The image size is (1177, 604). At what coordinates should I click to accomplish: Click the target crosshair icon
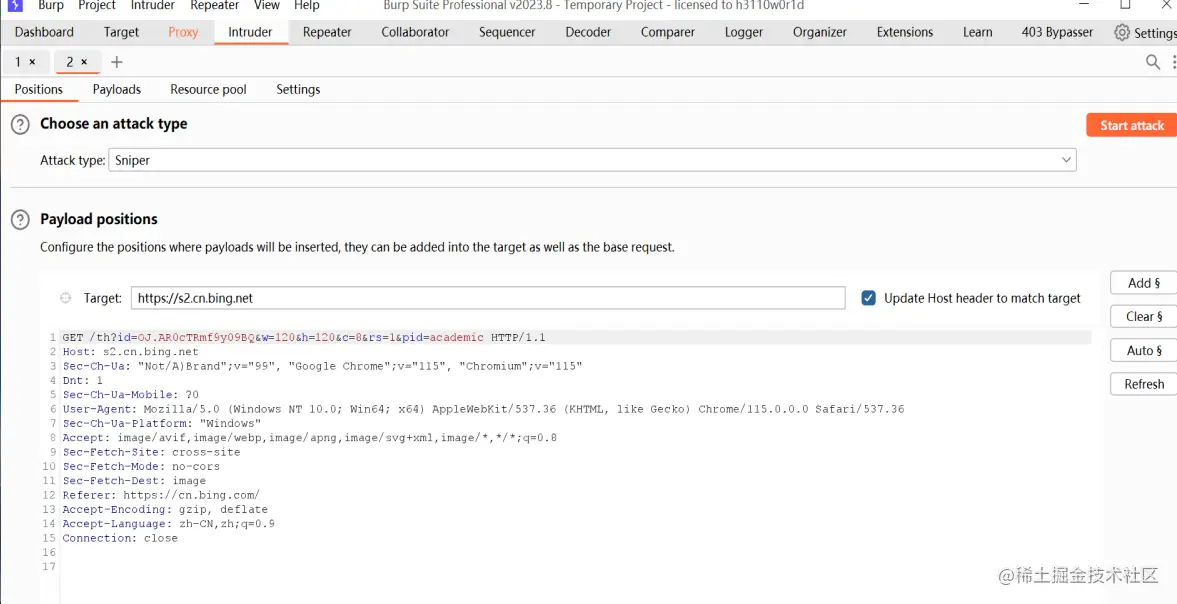[x=66, y=298]
